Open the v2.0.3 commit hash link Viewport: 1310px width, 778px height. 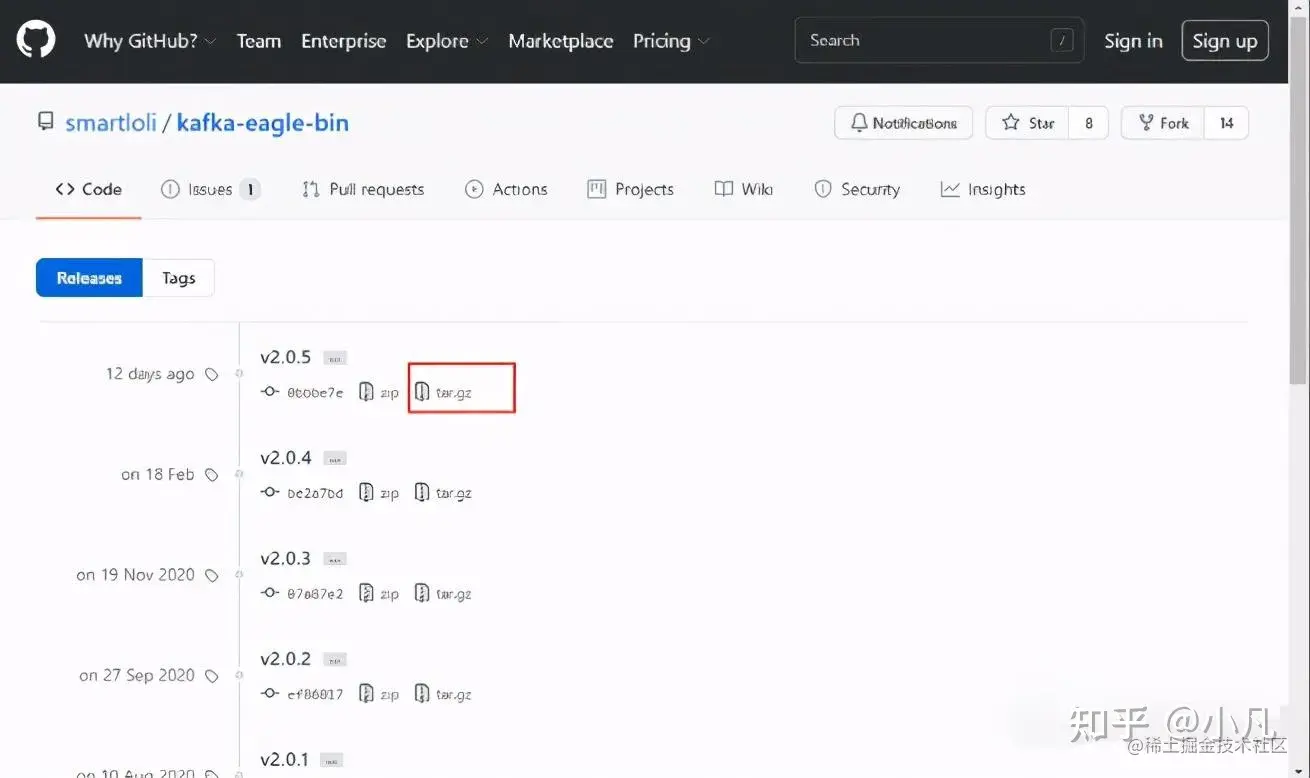(x=302, y=594)
